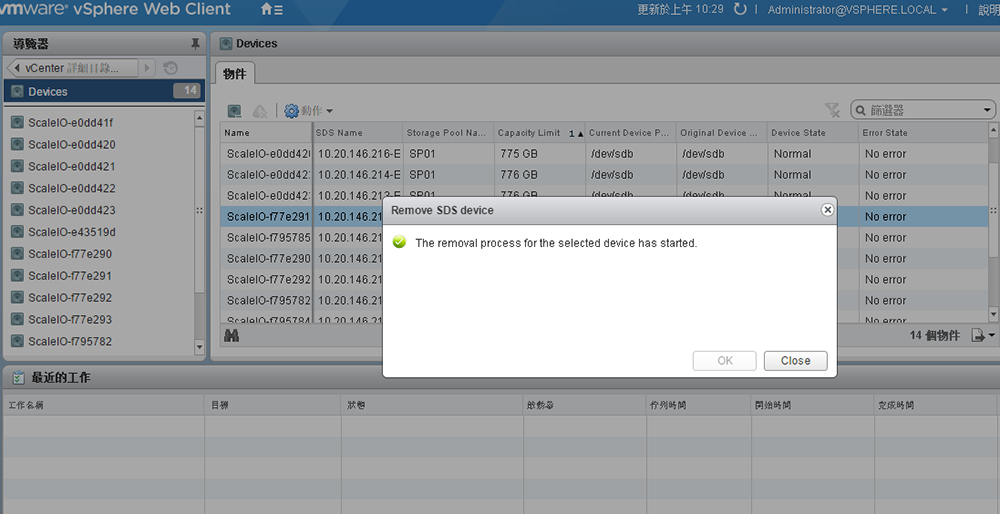Click the clear filter funnel icon
Image resolution: width=1000 pixels, height=514 pixels.
click(832, 110)
